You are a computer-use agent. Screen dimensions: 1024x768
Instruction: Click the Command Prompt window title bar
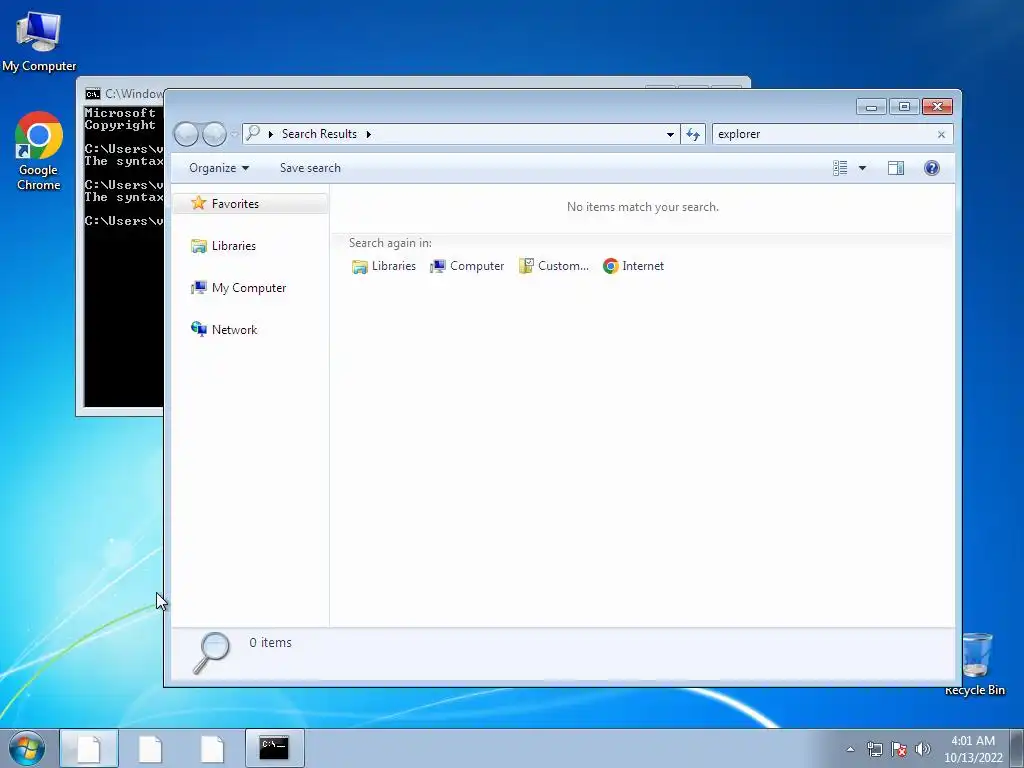[125, 94]
